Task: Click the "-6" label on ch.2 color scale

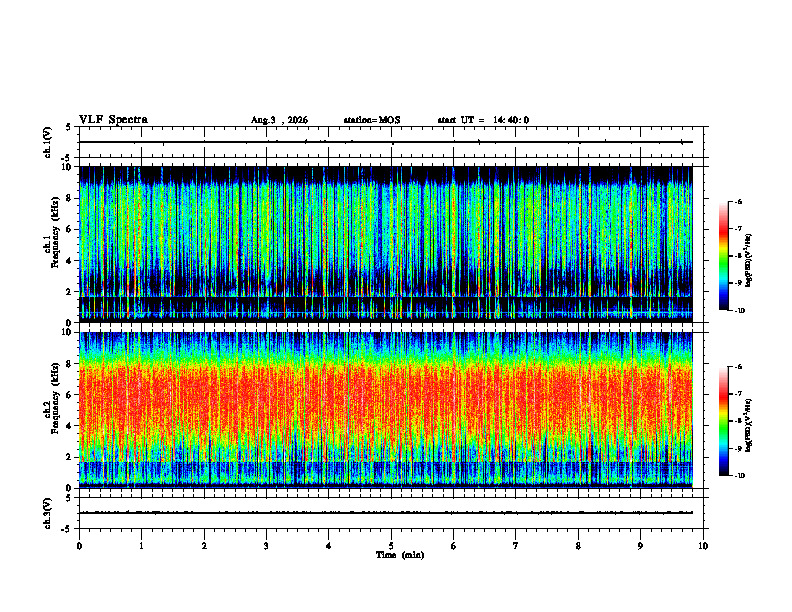Action: click(x=737, y=367)
